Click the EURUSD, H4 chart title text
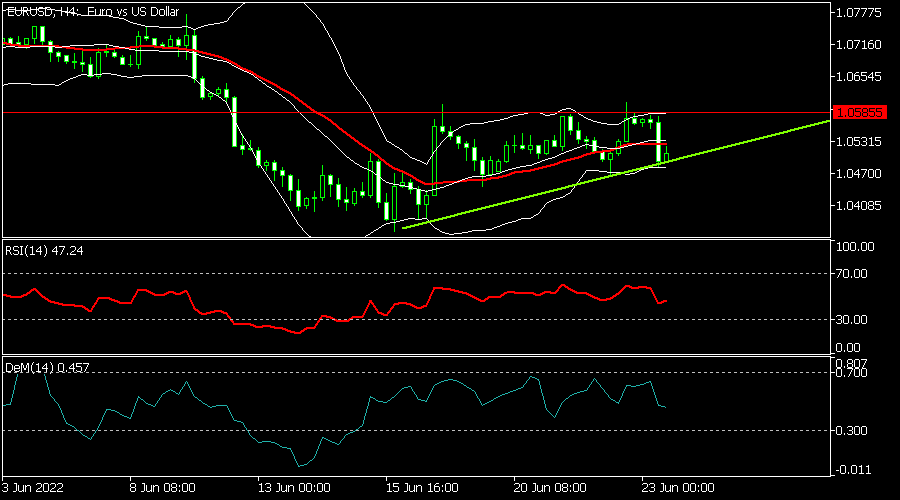The image size is (900, 500). [93, 11]
